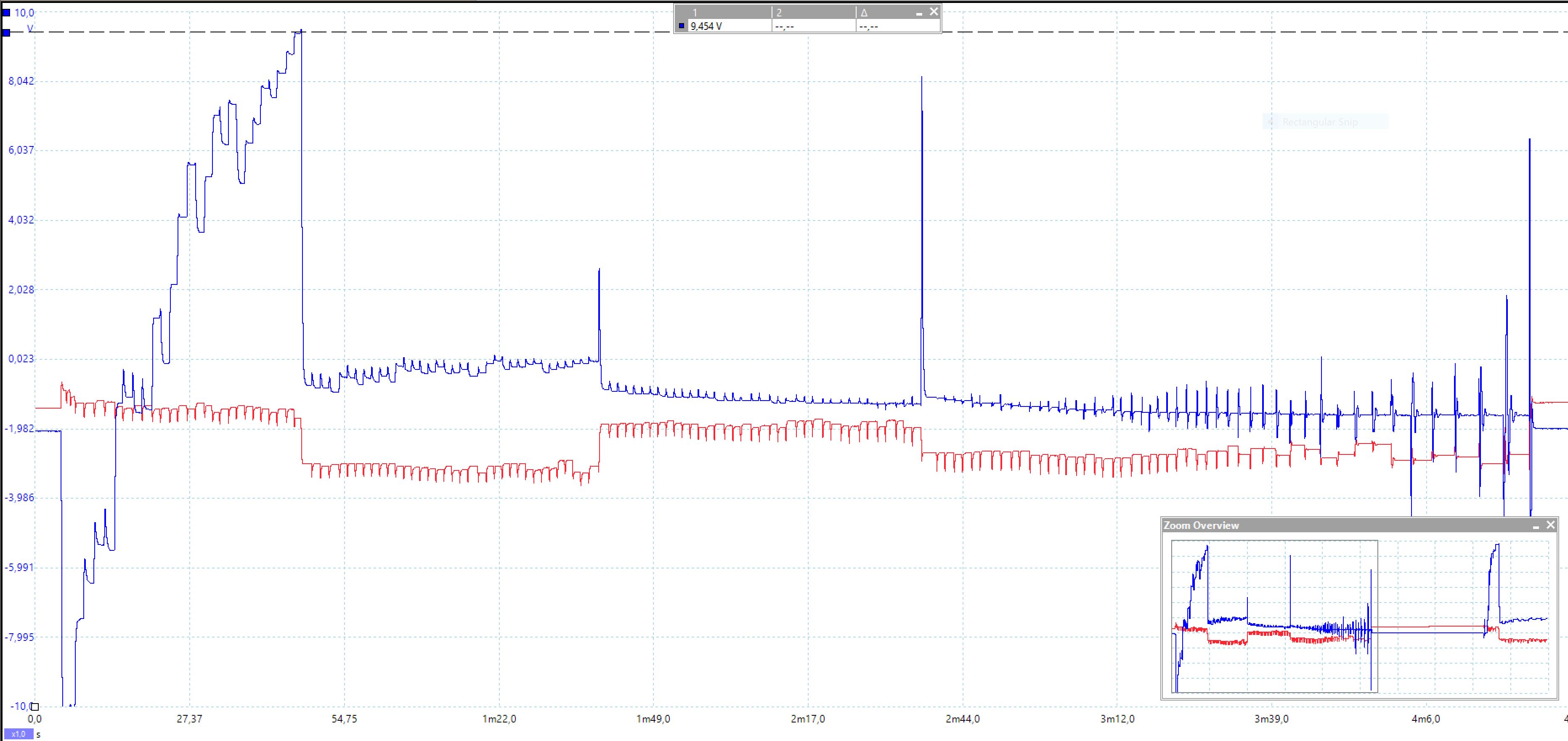Click the Δ delta column header
Viewport: 1568px width, 741px height.
(864, 12)
